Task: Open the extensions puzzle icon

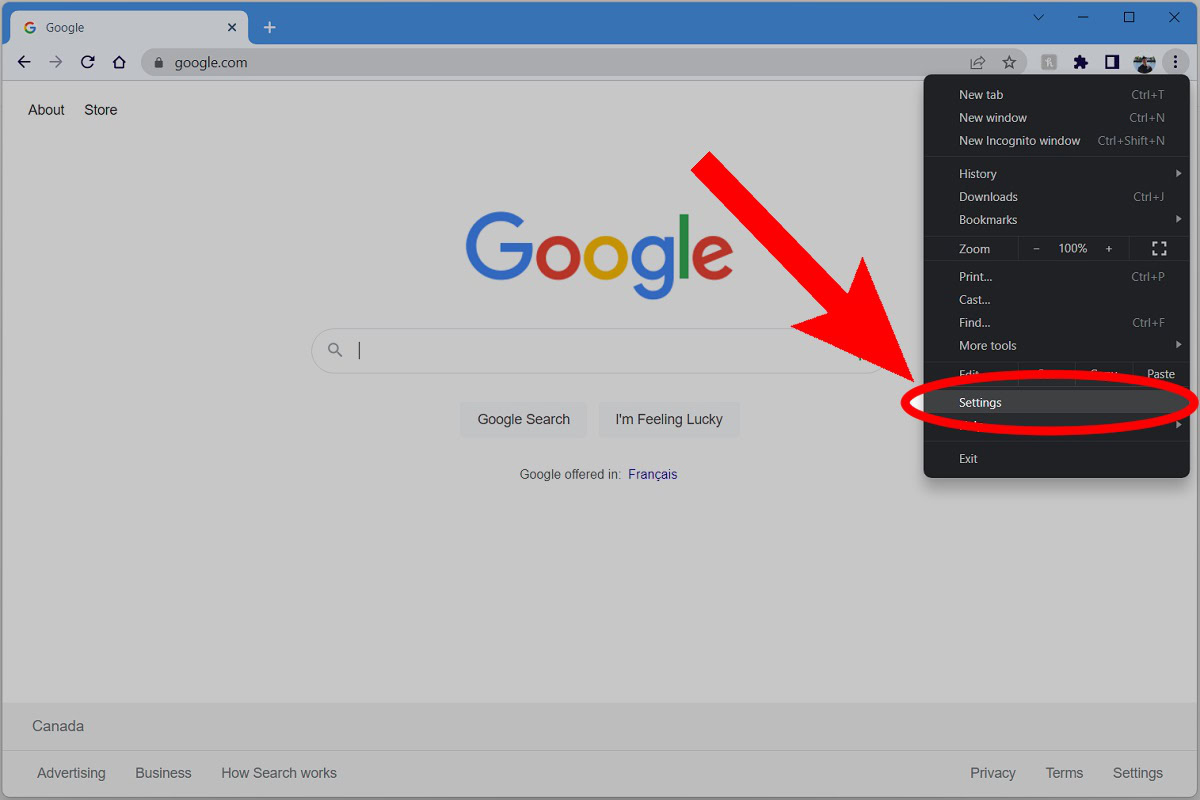Action: point(1080,62)
